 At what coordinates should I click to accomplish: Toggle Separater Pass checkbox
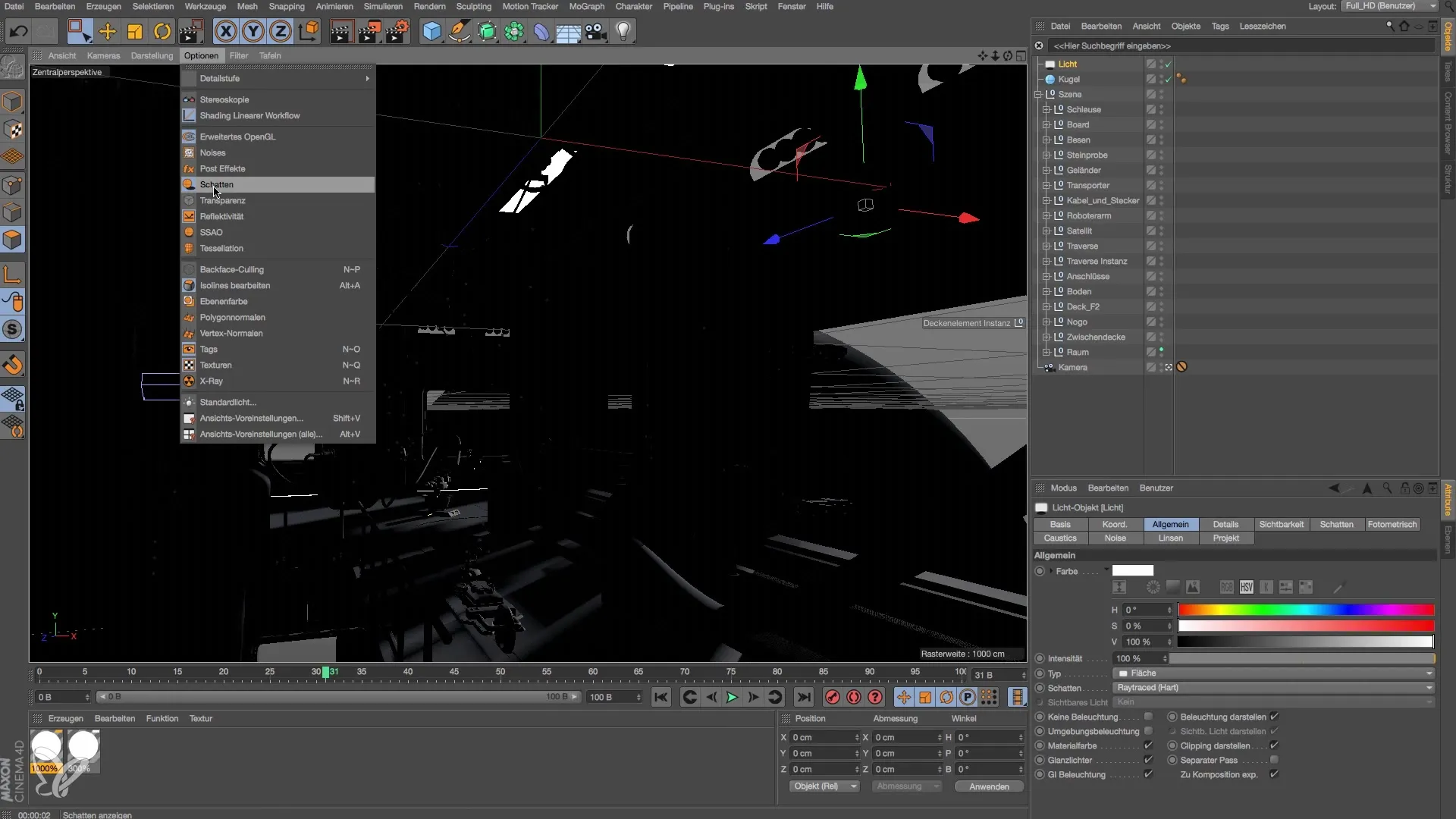(1274, 760)
